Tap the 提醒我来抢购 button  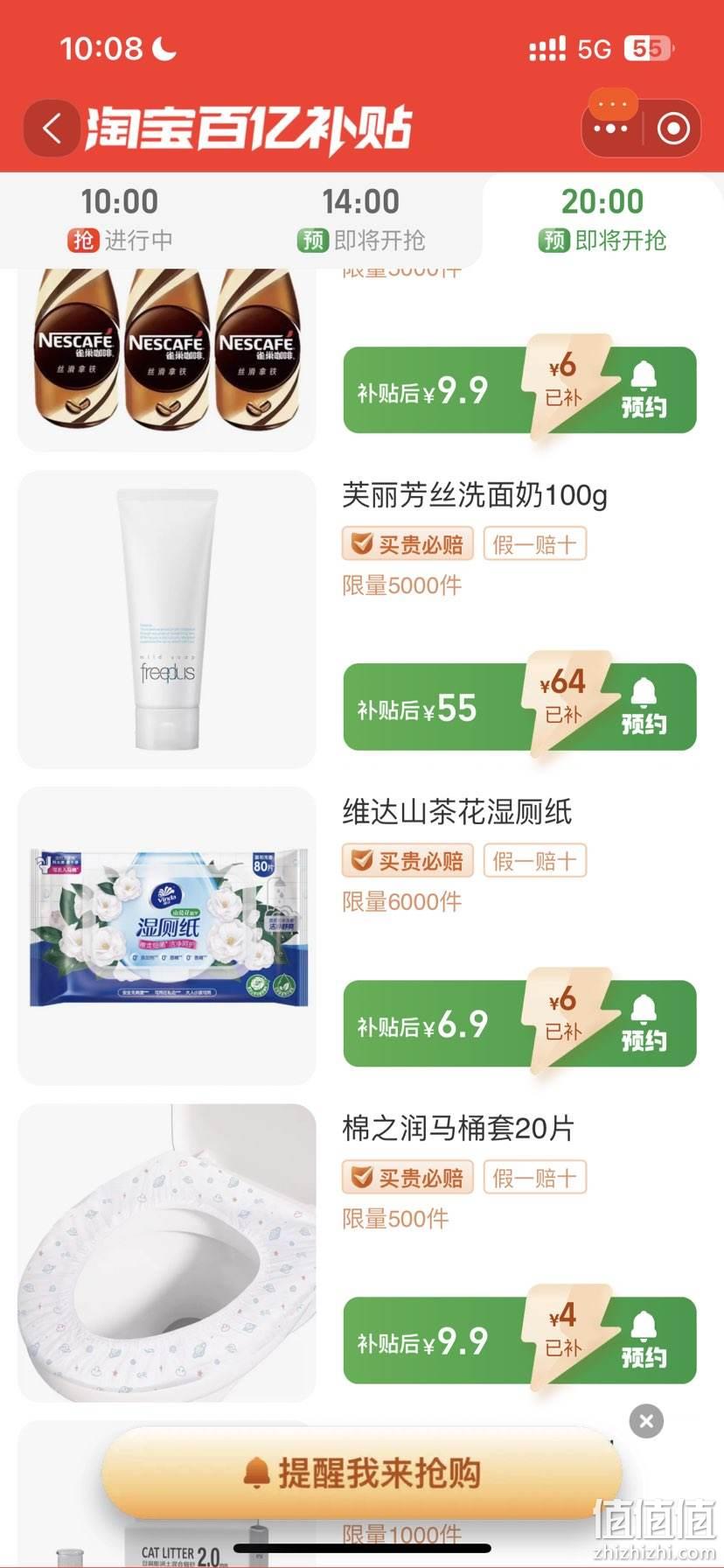coord(362,1473)
